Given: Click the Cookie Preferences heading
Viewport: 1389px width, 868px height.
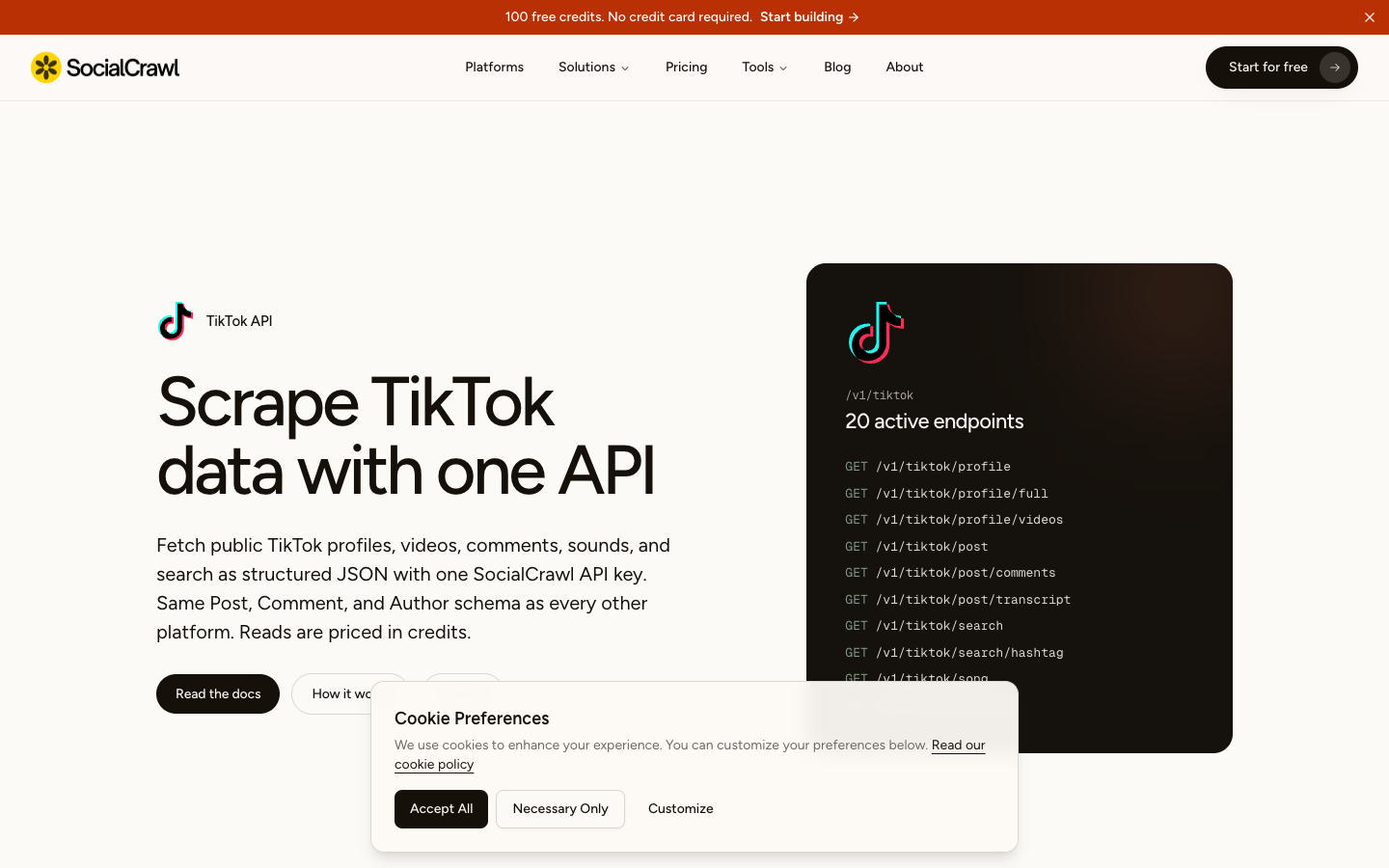Looking at the screenshot, I should click(472, 719).
